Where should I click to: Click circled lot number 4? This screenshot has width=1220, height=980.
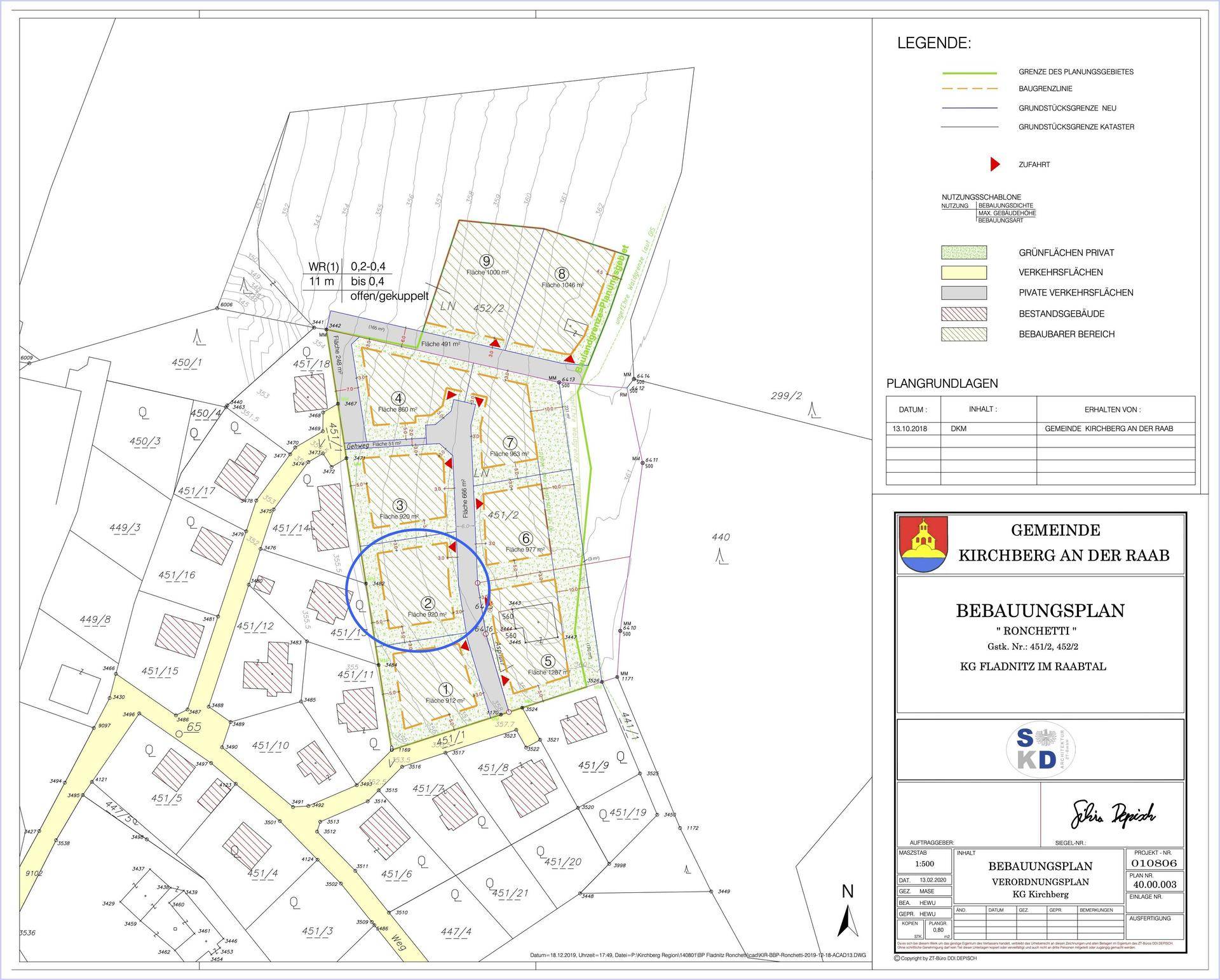(x=398, y=398)
